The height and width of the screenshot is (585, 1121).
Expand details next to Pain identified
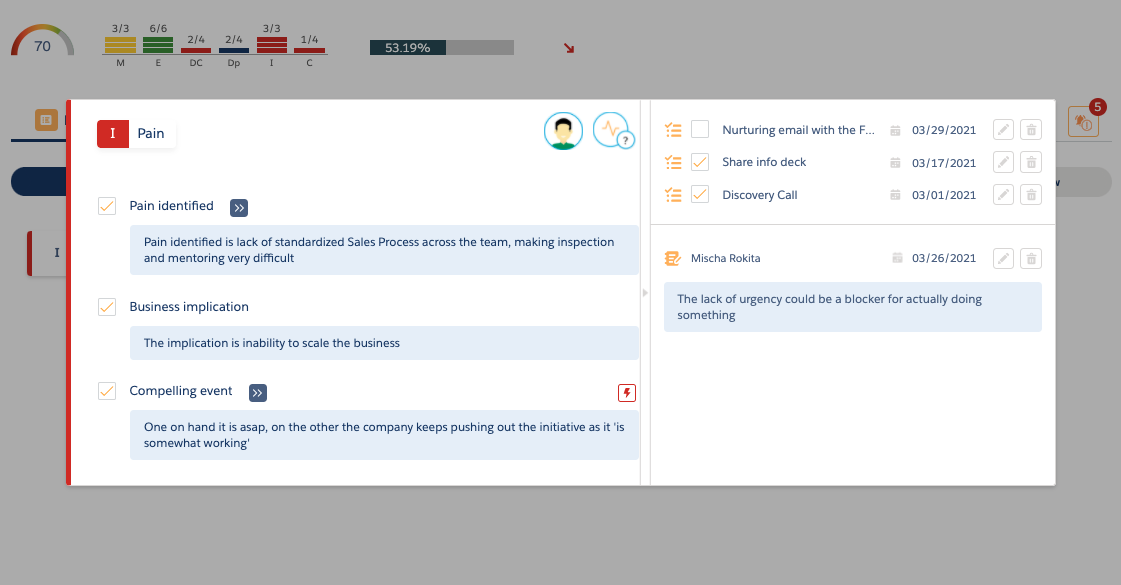239,208
